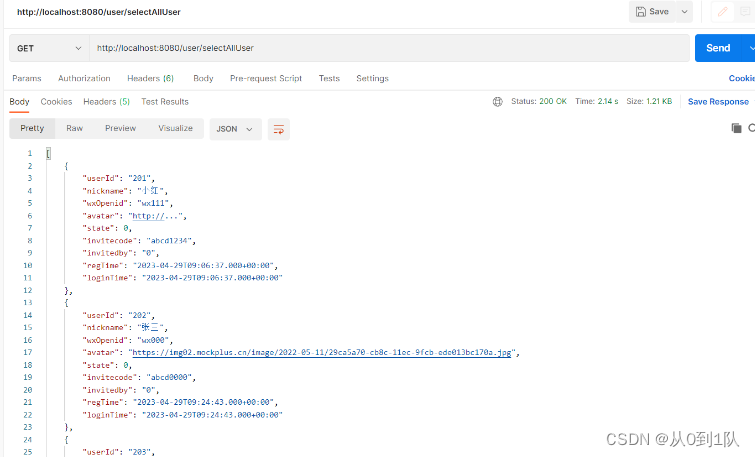
Task: Open the response Headers (5) tab
Action: click(x=106, y=102)
